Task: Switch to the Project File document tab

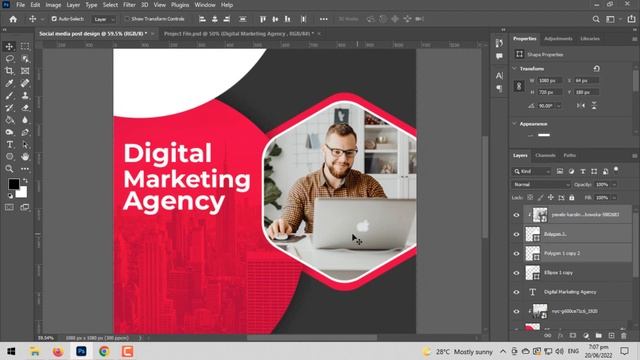Action: point(238,34)
